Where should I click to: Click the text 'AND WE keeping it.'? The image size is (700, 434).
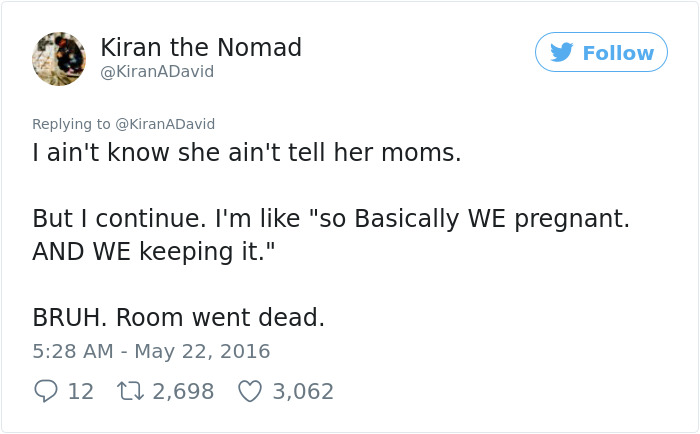(x=150, y=251)
